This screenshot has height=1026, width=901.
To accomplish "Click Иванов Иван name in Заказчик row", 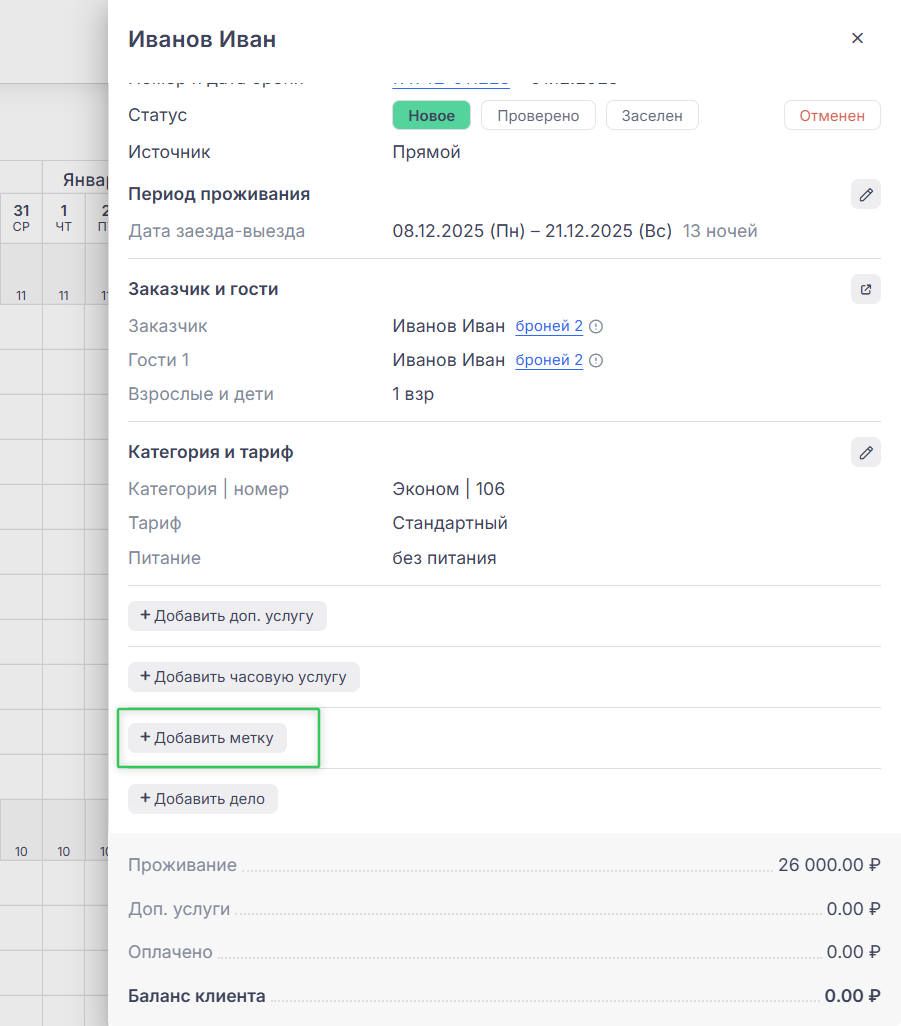I will [x=448, y=327].
